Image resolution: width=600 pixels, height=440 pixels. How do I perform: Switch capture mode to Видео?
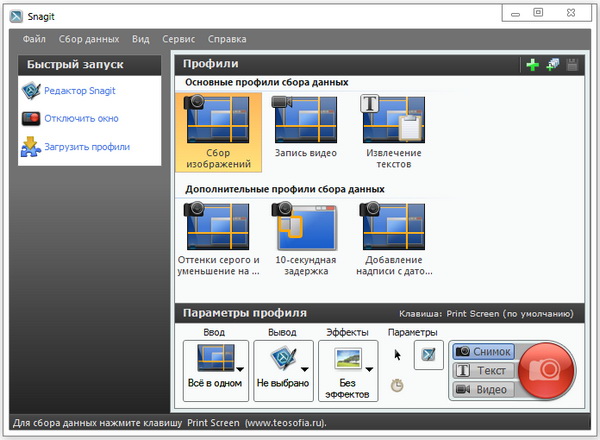(x=483, y=389)
